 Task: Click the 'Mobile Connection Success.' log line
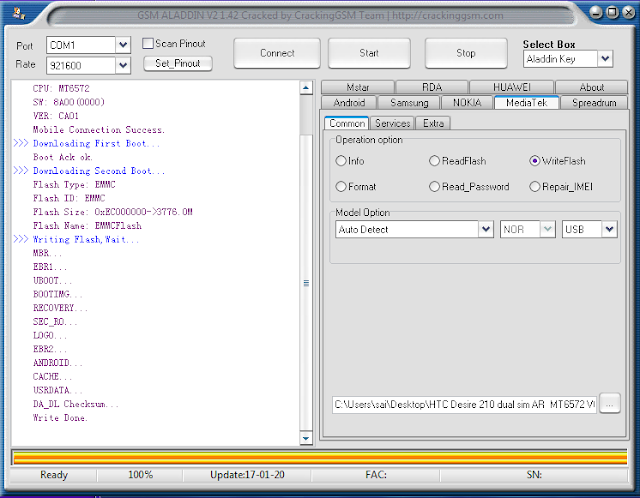[x=98, y=129]
